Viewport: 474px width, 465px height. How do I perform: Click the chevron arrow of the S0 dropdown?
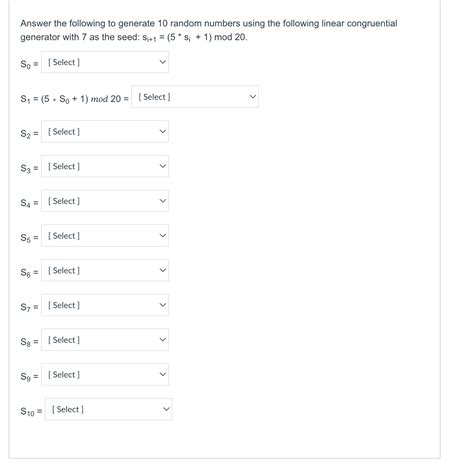(x=163, y=62)
